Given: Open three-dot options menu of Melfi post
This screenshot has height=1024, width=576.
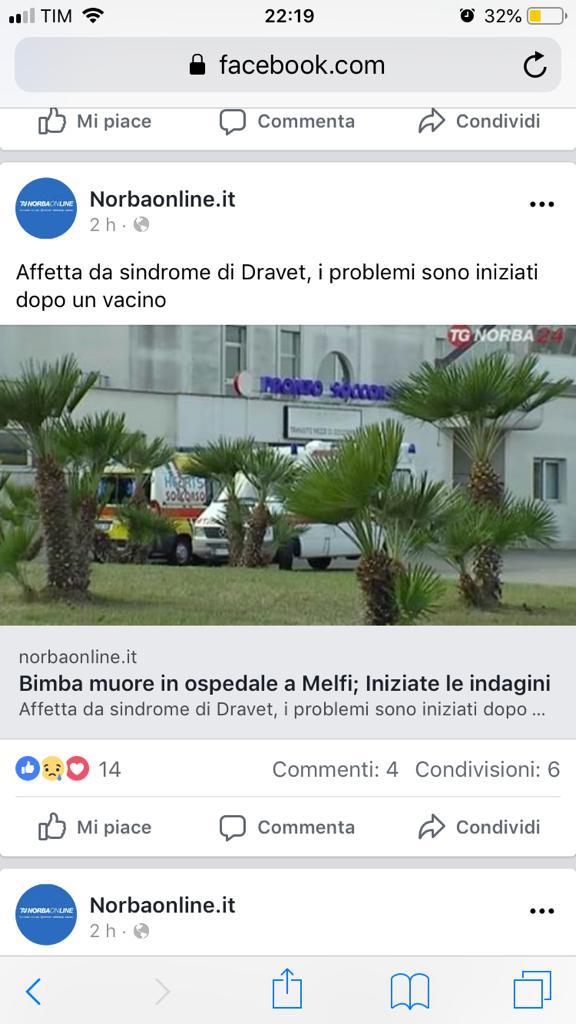Looking at the screenshot, I should (541, 204).
